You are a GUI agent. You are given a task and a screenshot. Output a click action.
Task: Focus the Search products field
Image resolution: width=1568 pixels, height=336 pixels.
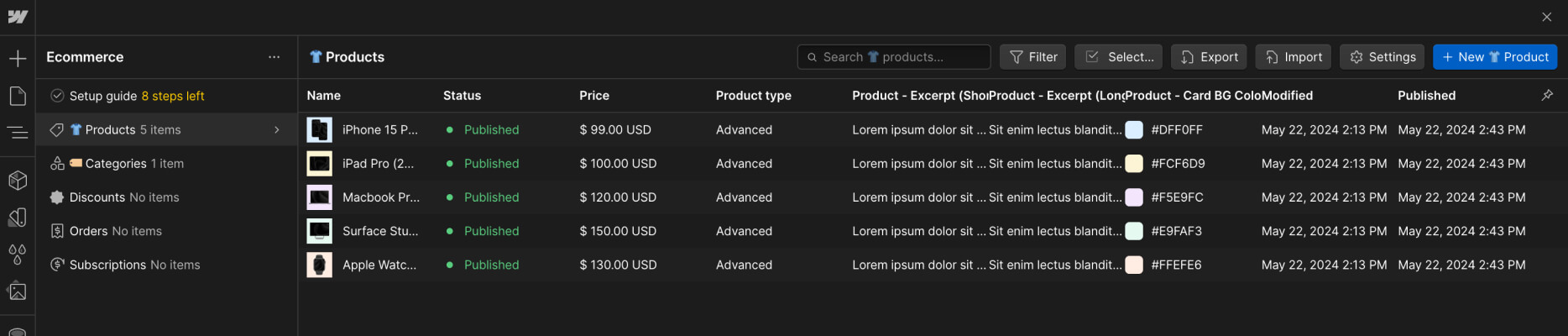point(894,57)
